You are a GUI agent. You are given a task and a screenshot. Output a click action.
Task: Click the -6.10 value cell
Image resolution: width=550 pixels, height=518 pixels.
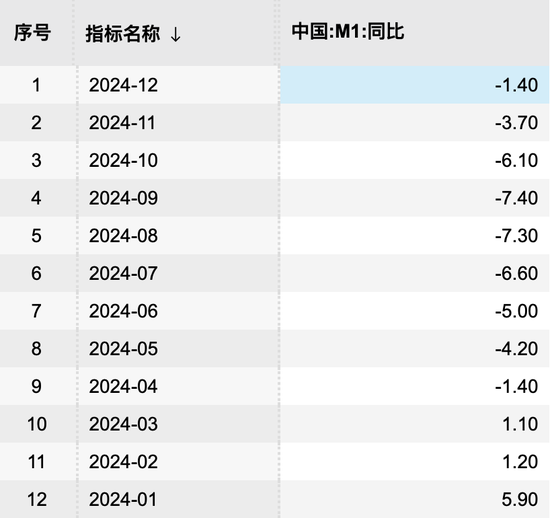click(x=415, y=160)
